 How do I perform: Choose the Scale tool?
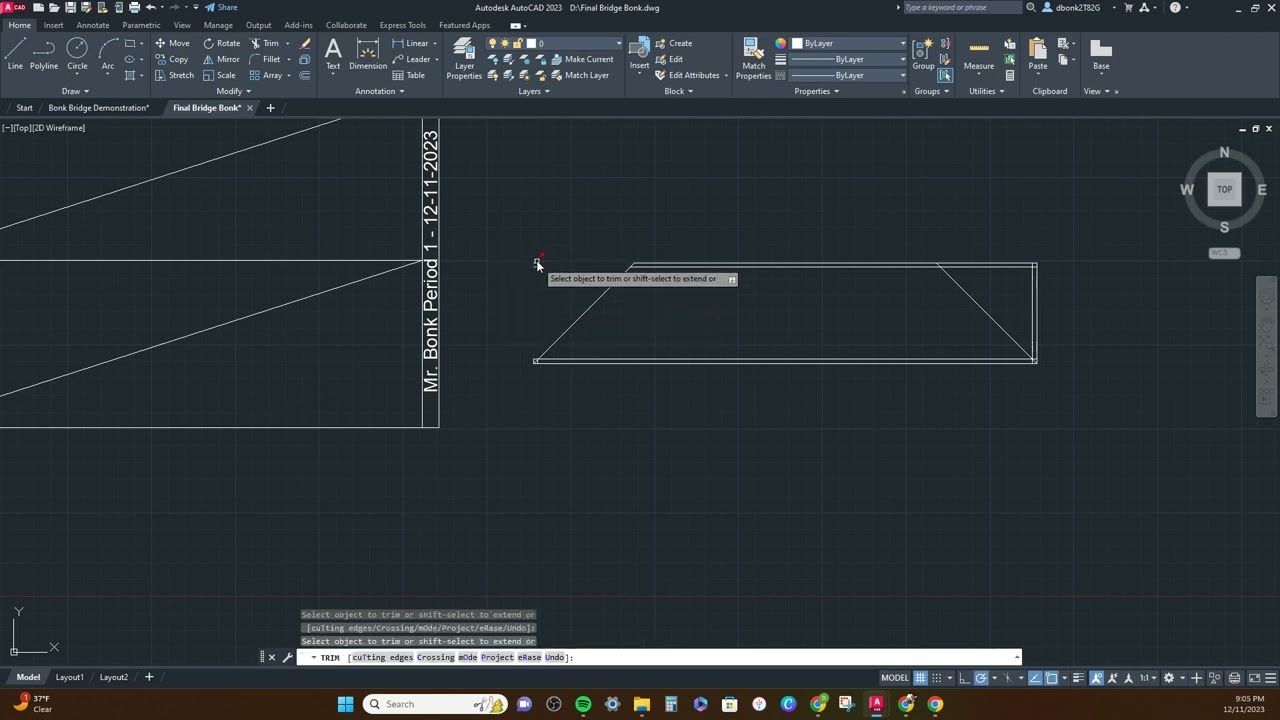click(219, 75)
